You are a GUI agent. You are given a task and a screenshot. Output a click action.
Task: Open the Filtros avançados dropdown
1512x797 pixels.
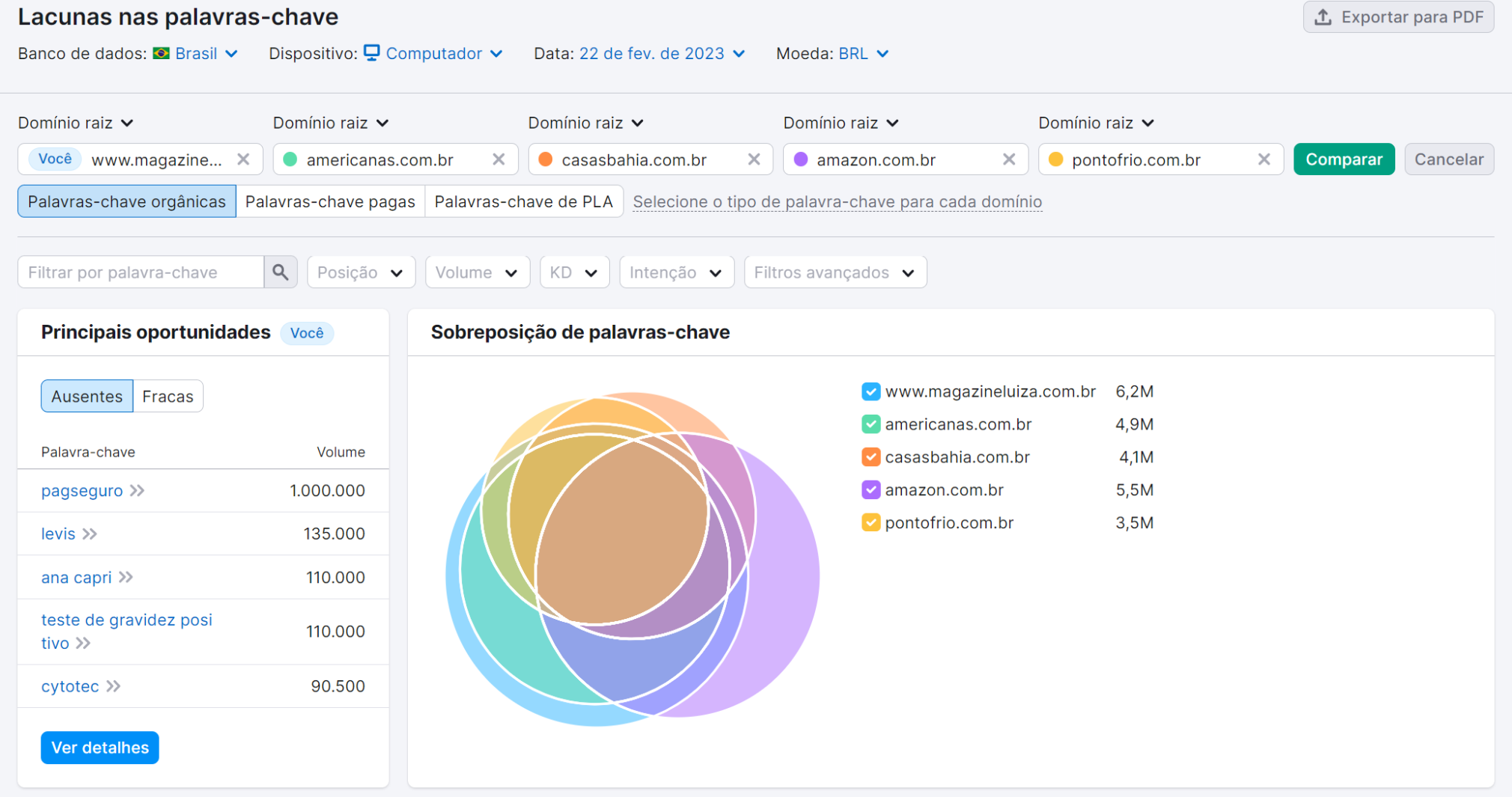point(835,272)
